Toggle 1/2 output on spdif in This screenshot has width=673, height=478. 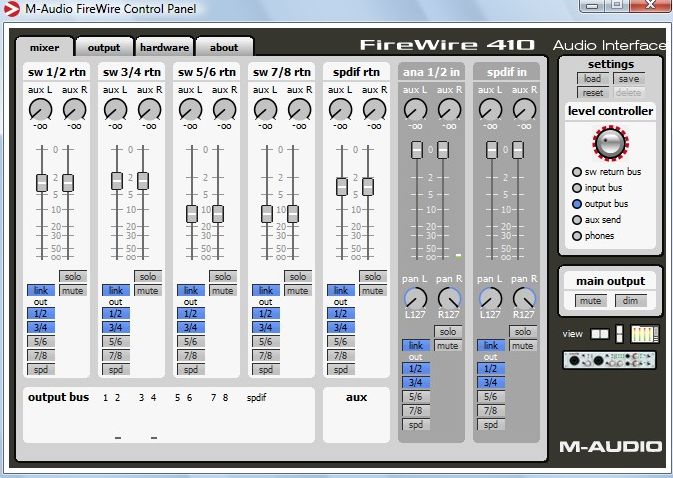point(491,369)
